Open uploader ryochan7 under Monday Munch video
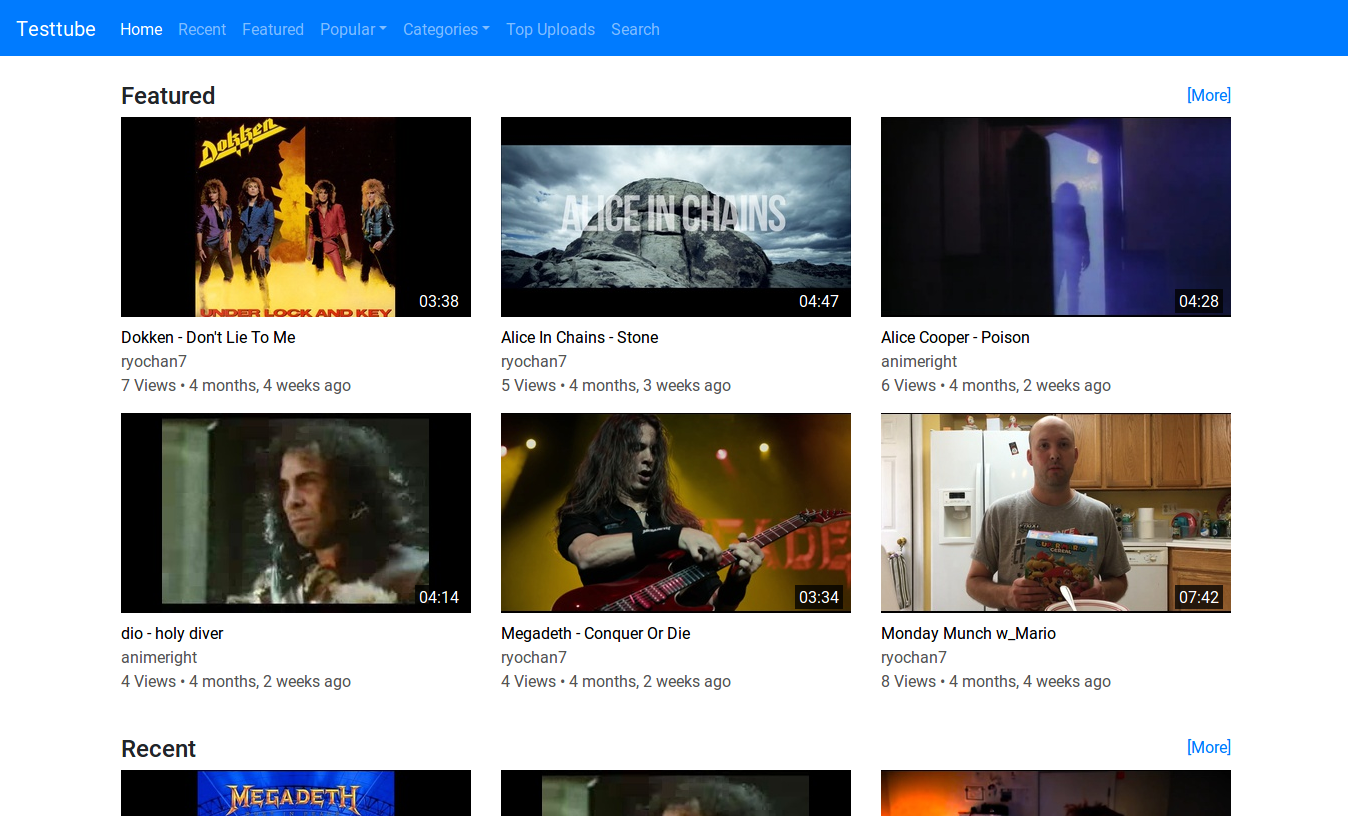Viewport: 1348px width, 816px height. pos(914,657)
